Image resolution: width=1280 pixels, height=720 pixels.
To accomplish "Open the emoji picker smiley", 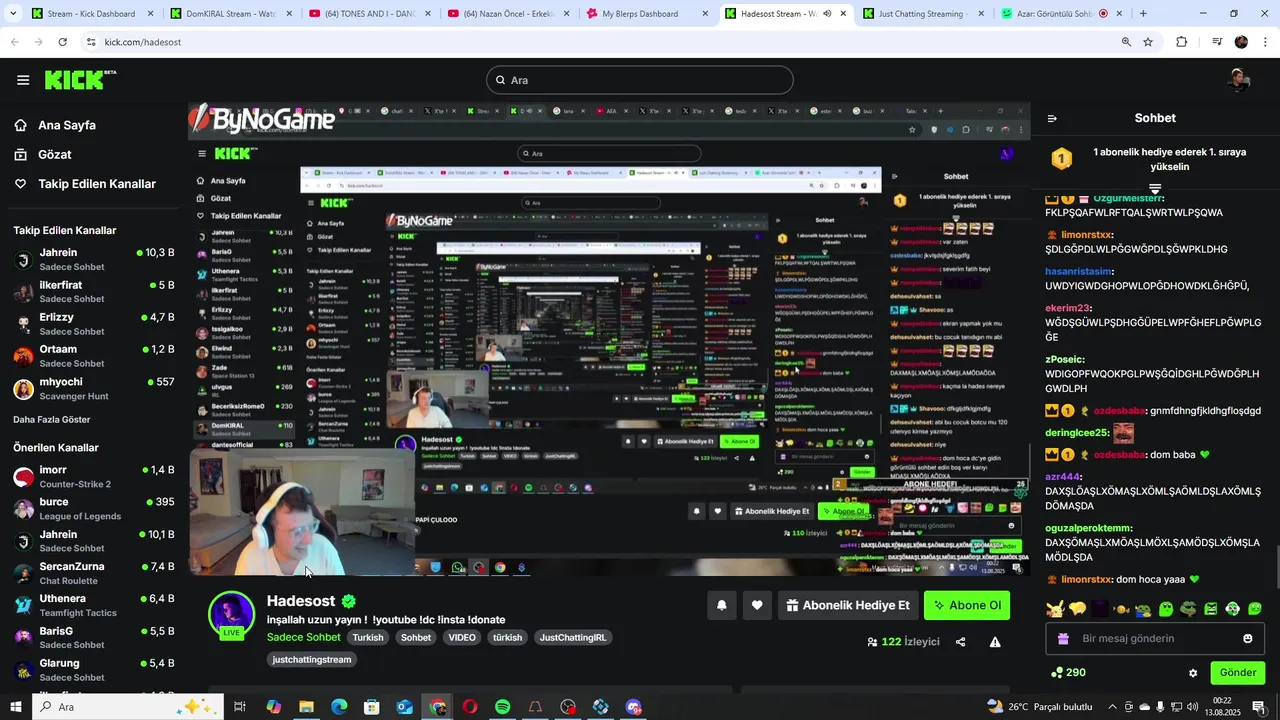I will [1247, 638].
